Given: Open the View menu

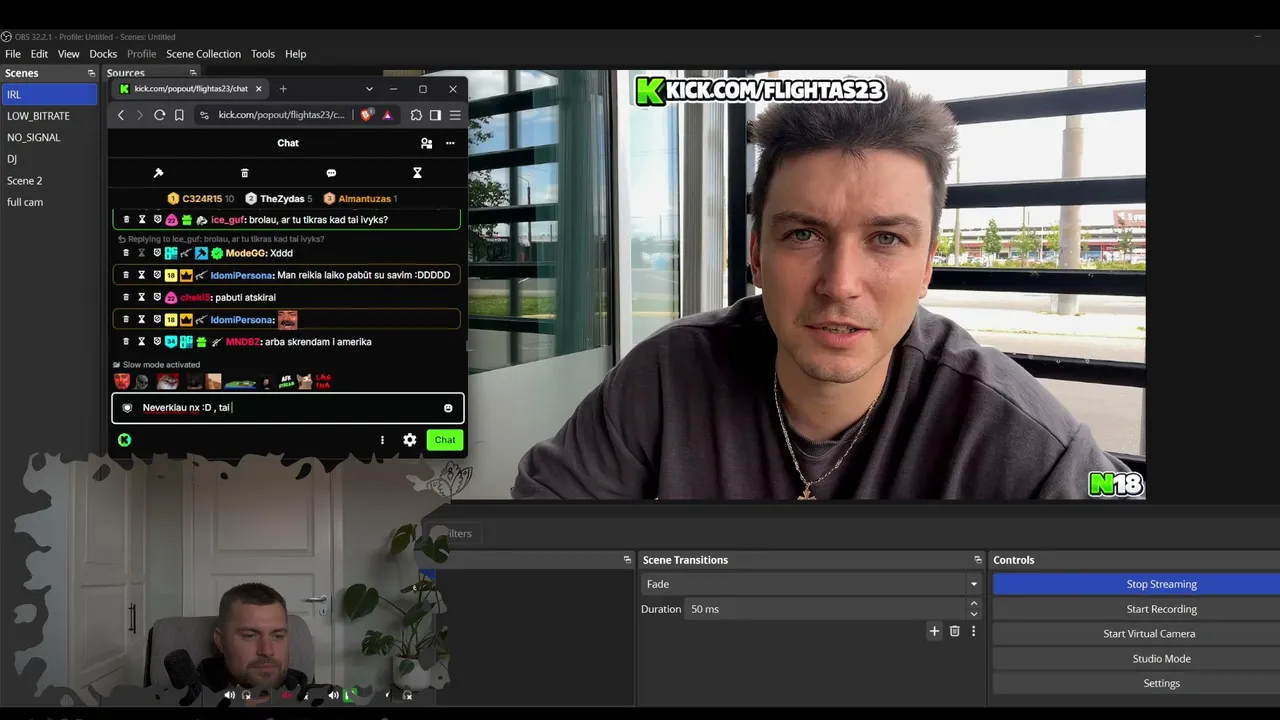Looking at the screenshot, I should (69, 54).
